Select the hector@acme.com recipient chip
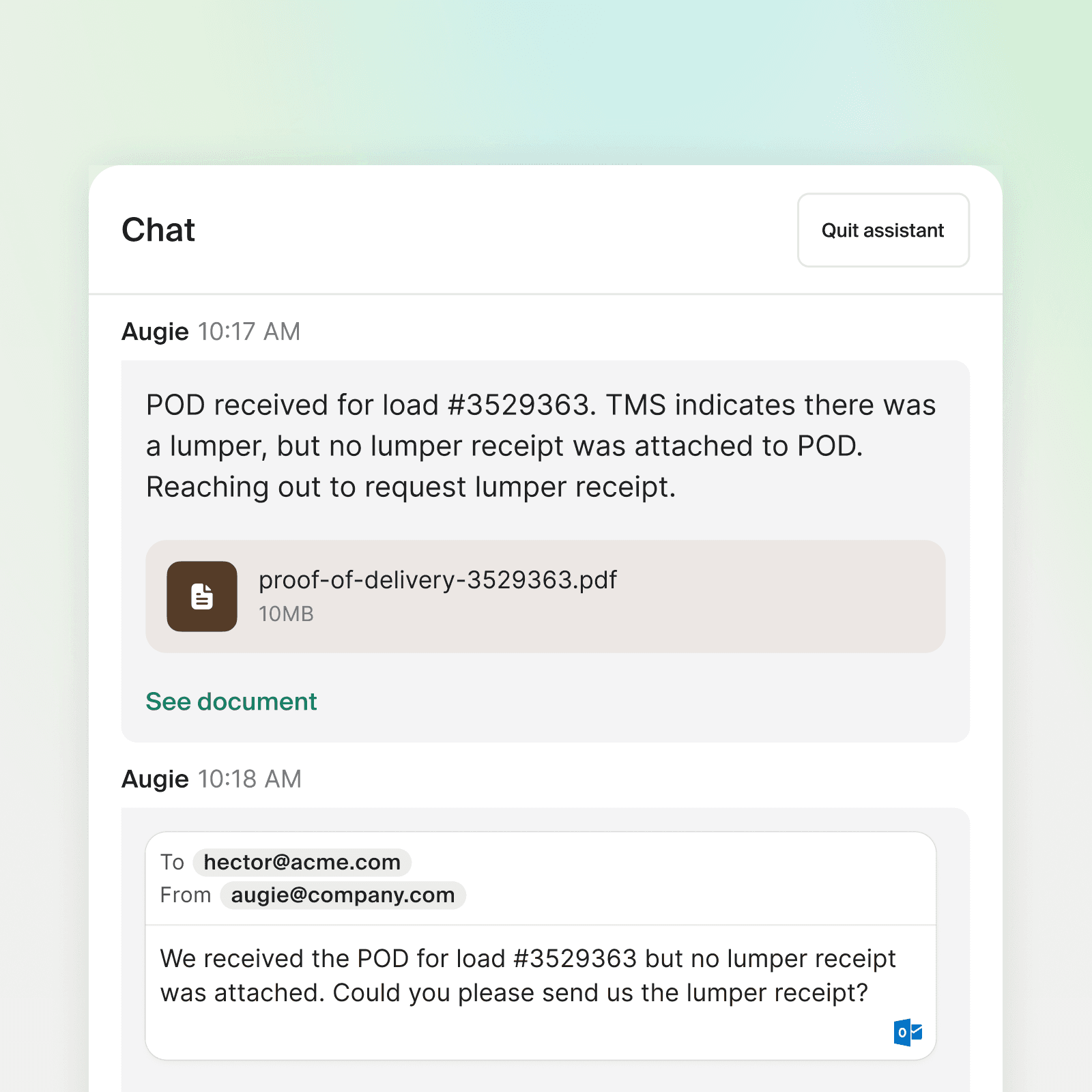The width and height of the screenshot is (1092, 1092). 302,862
